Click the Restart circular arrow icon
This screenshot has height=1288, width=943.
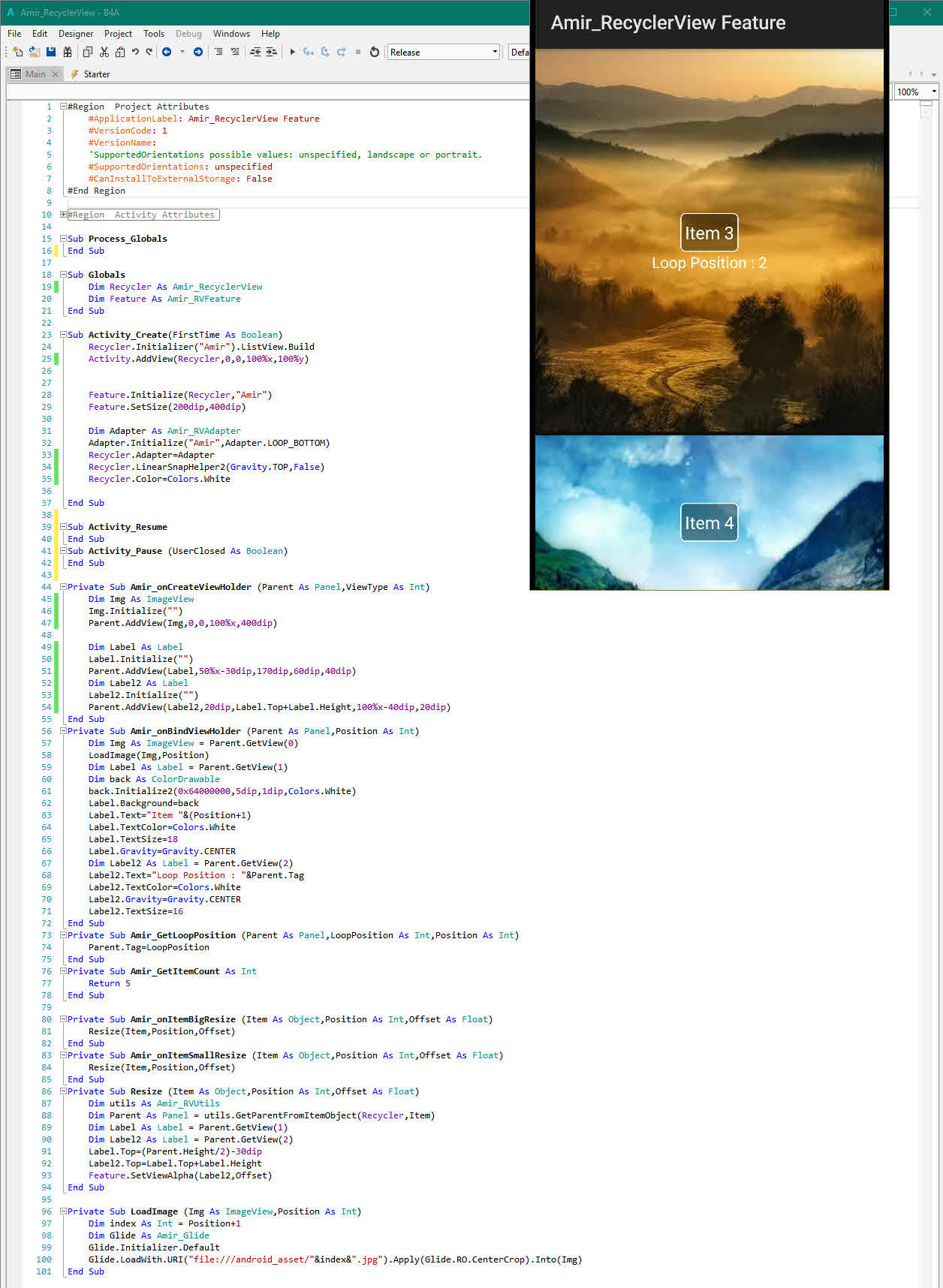(375, 52)
